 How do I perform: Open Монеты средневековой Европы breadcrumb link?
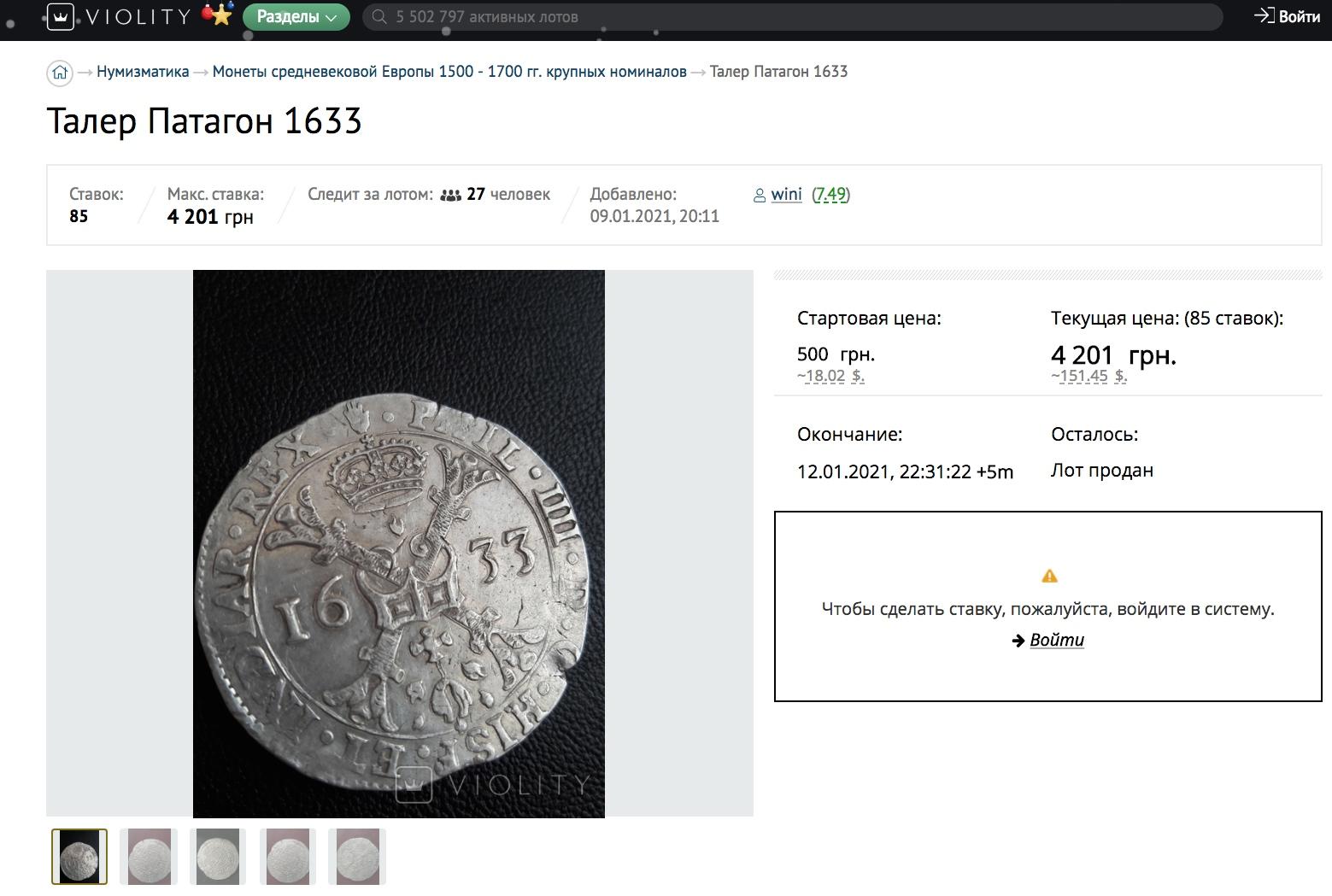click(449, 72)
